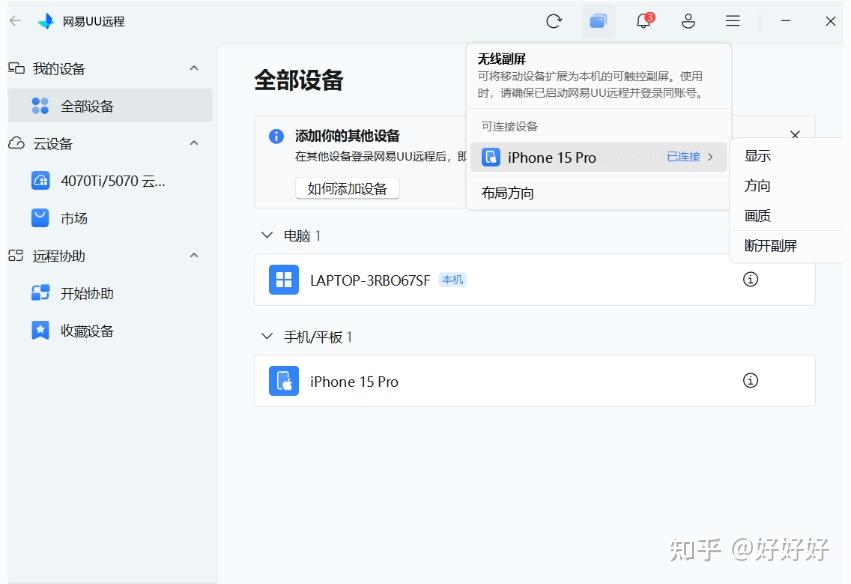Dismiss the add-device banner
This screenshot has width=851, height=584.
(x=795, y=135)
